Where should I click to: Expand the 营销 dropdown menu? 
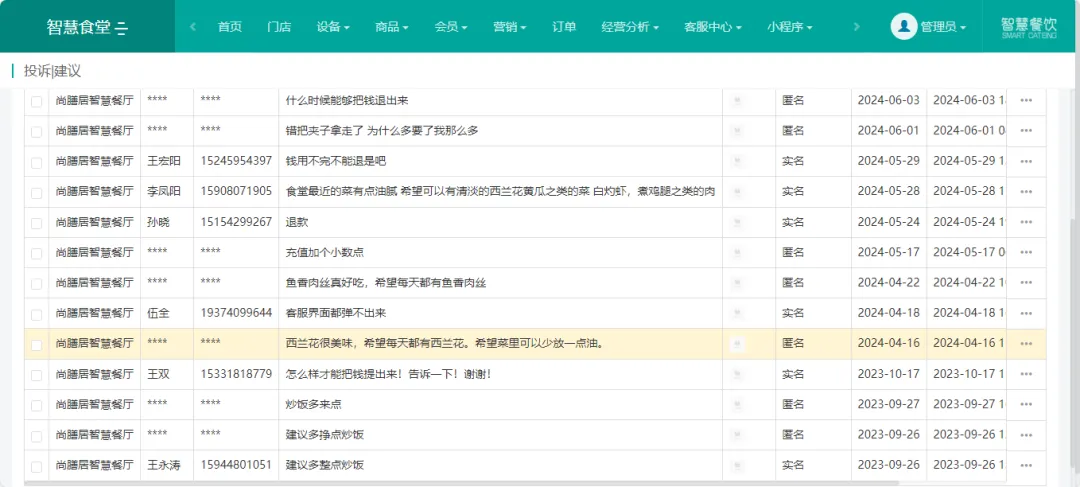click(510, 27)
